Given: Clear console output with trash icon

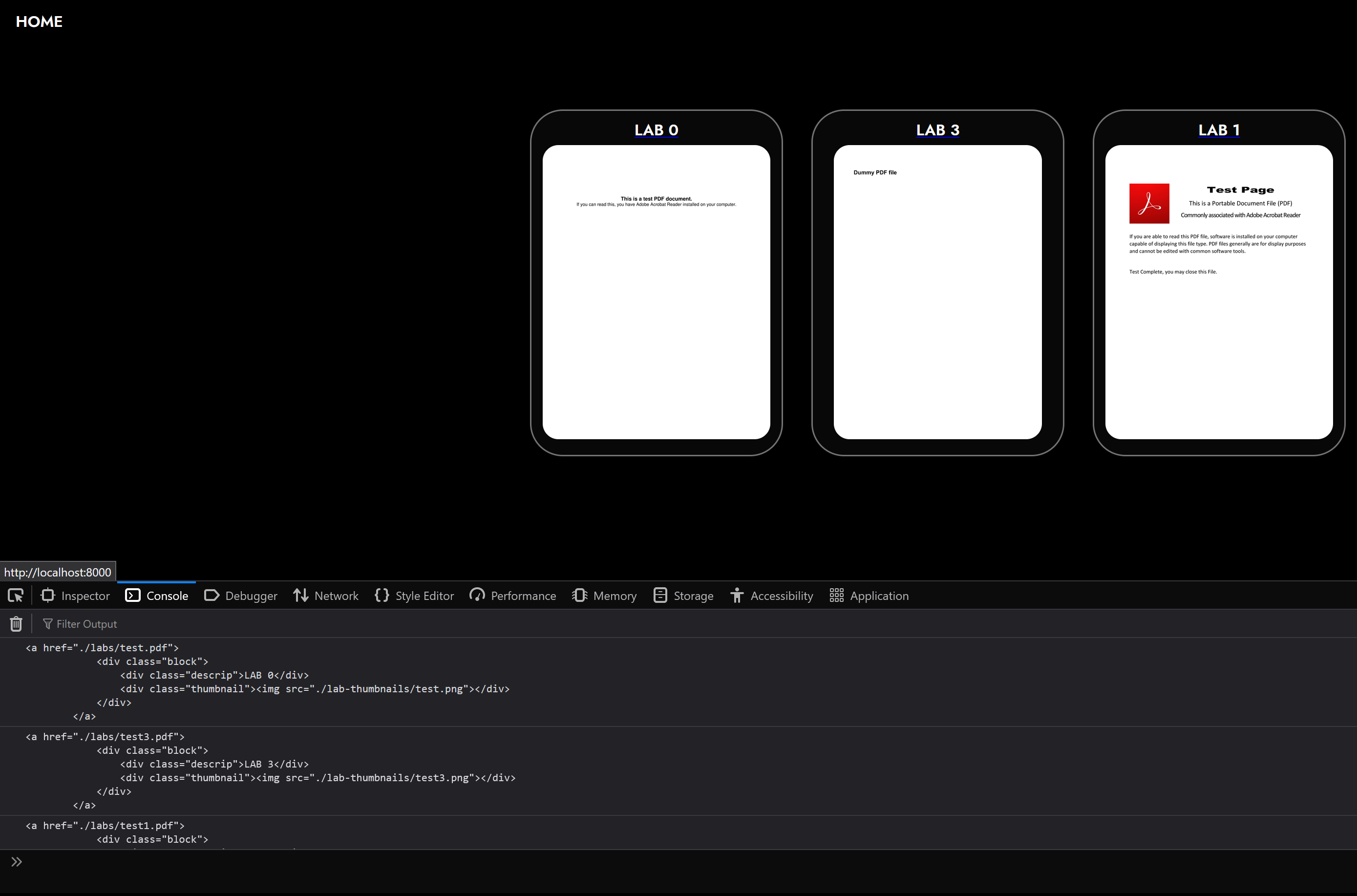Looking at the screenshot, I should tap(16, 624).
